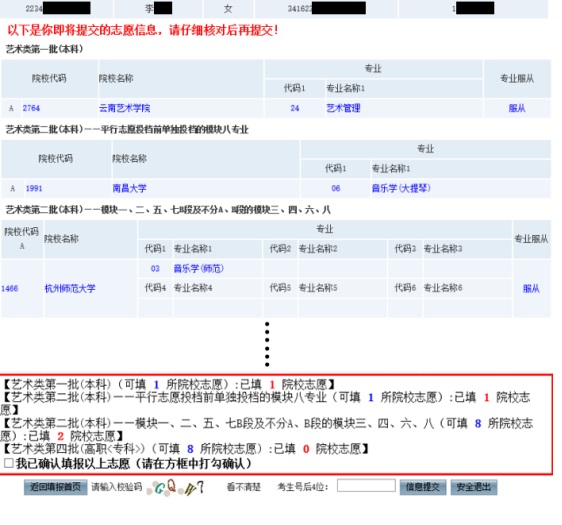562x525 pixels.
Task: Click the 音乐学(师范) major link
Action: 199,268
